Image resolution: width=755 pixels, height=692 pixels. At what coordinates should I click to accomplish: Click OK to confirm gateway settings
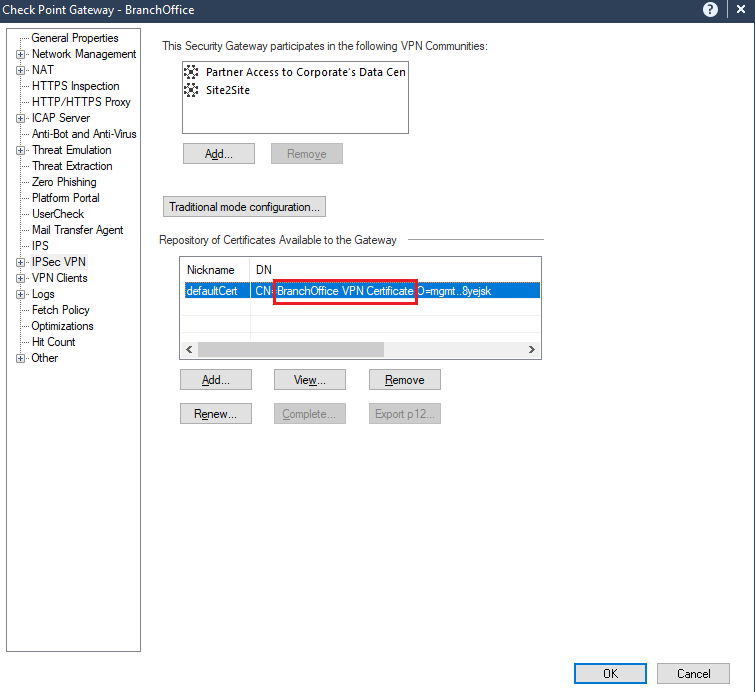[x=610, y=674]
